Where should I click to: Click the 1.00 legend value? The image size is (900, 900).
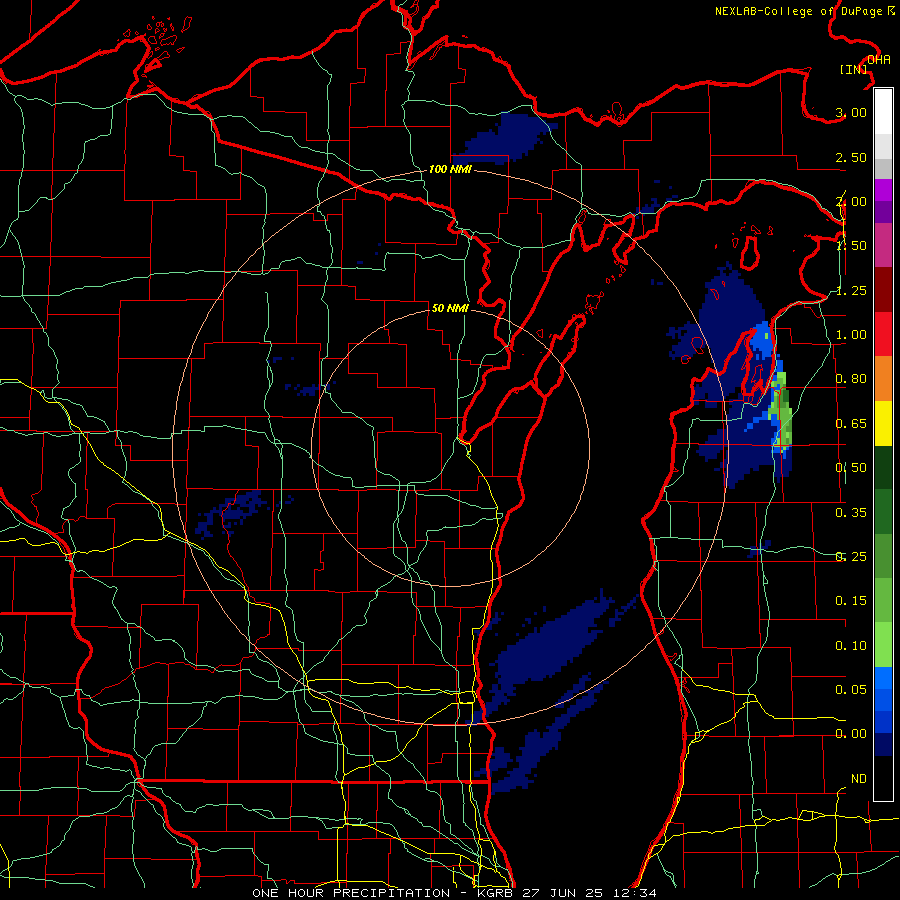click(x=851, y=335)
